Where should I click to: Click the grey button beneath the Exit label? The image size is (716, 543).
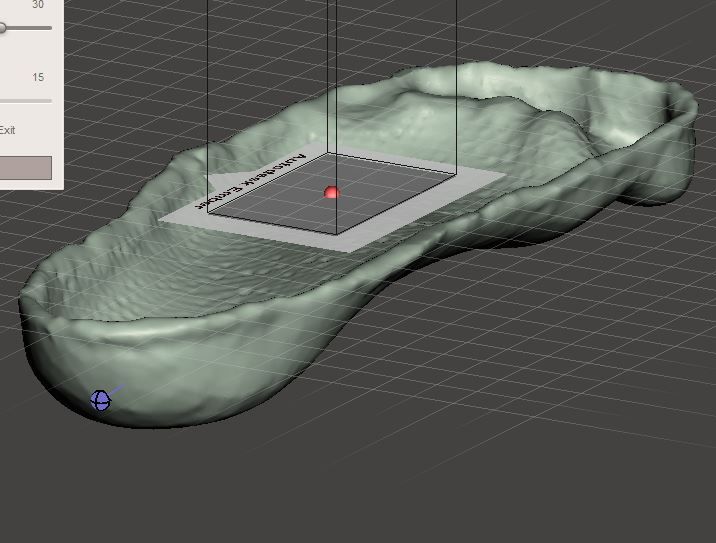(26, 168)
